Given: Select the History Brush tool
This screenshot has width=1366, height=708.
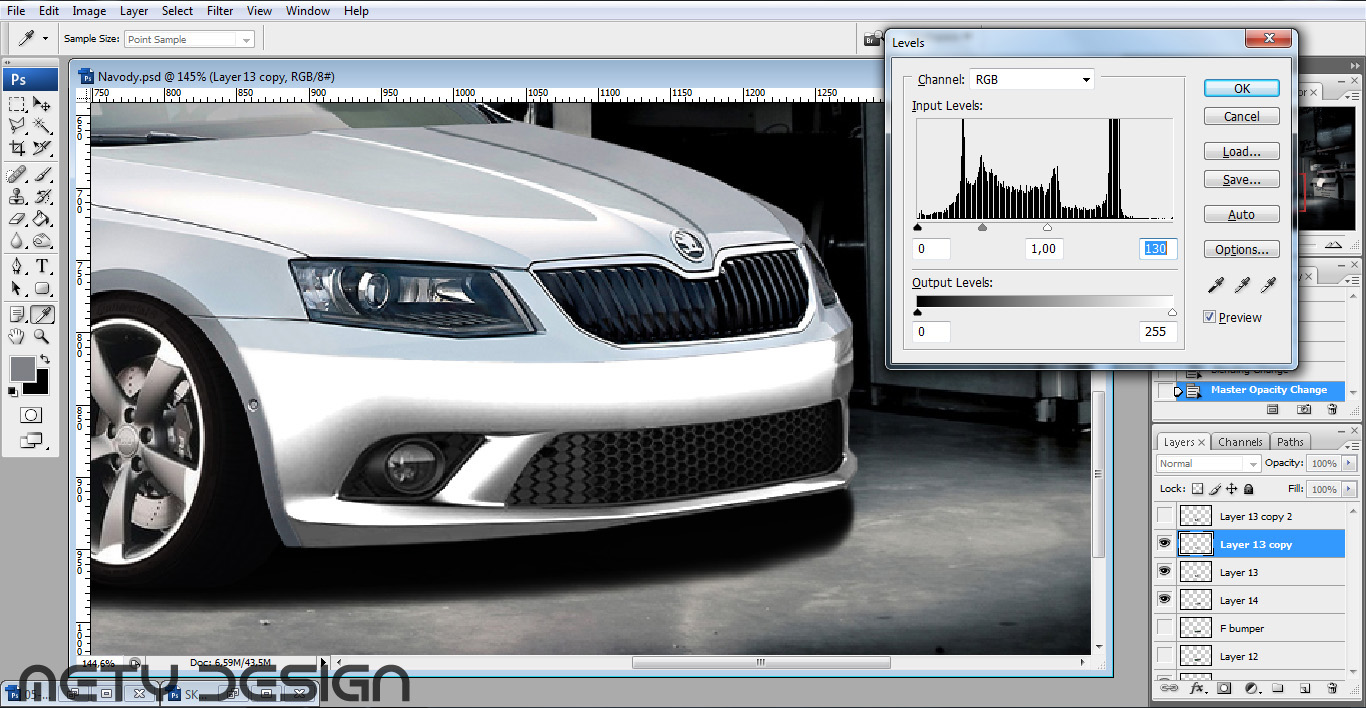Looking at the screenshot, I should tap(42, 197).
